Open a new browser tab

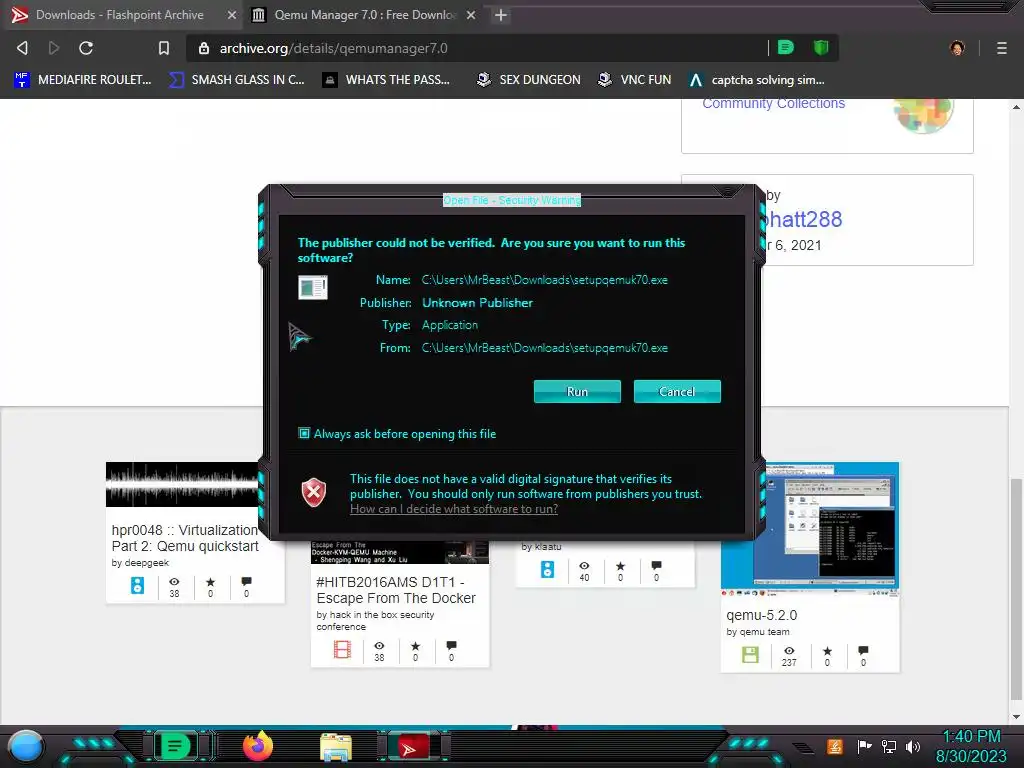pyautogui.click(x=500, y=15)
